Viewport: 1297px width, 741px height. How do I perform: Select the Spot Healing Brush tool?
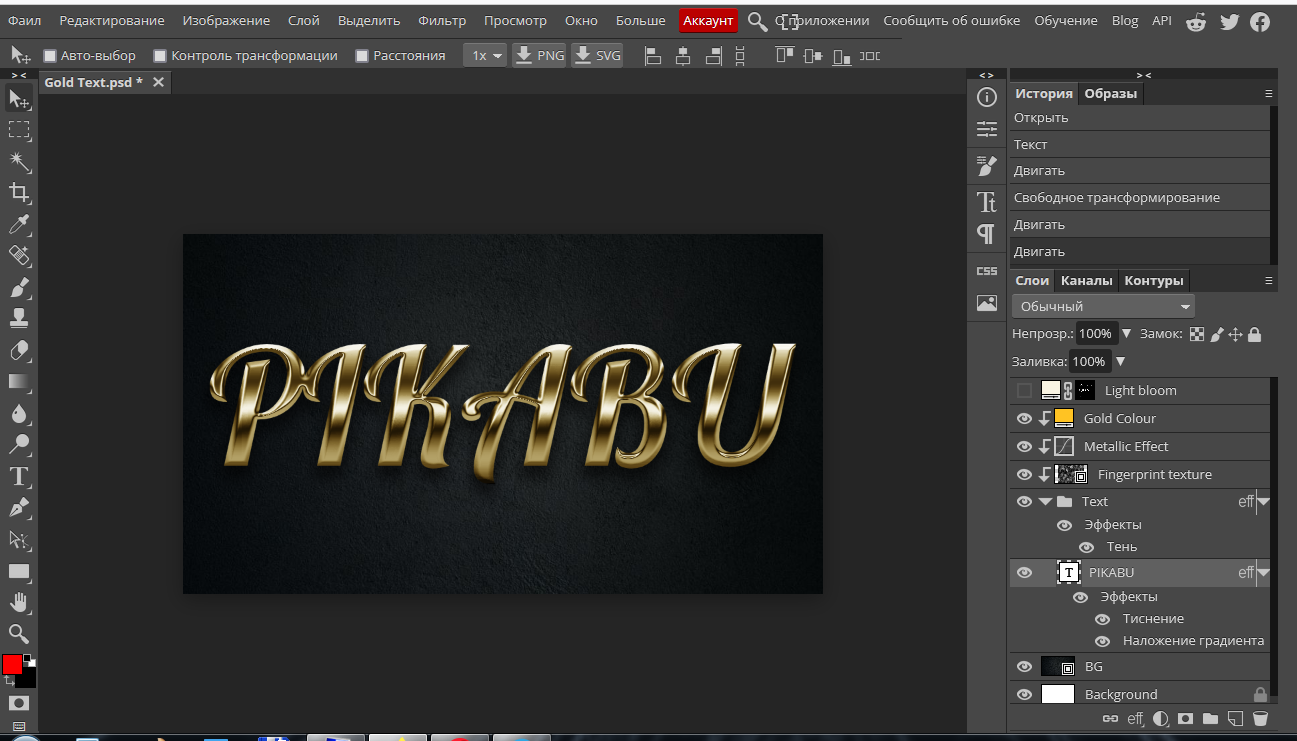pos(19,256)
